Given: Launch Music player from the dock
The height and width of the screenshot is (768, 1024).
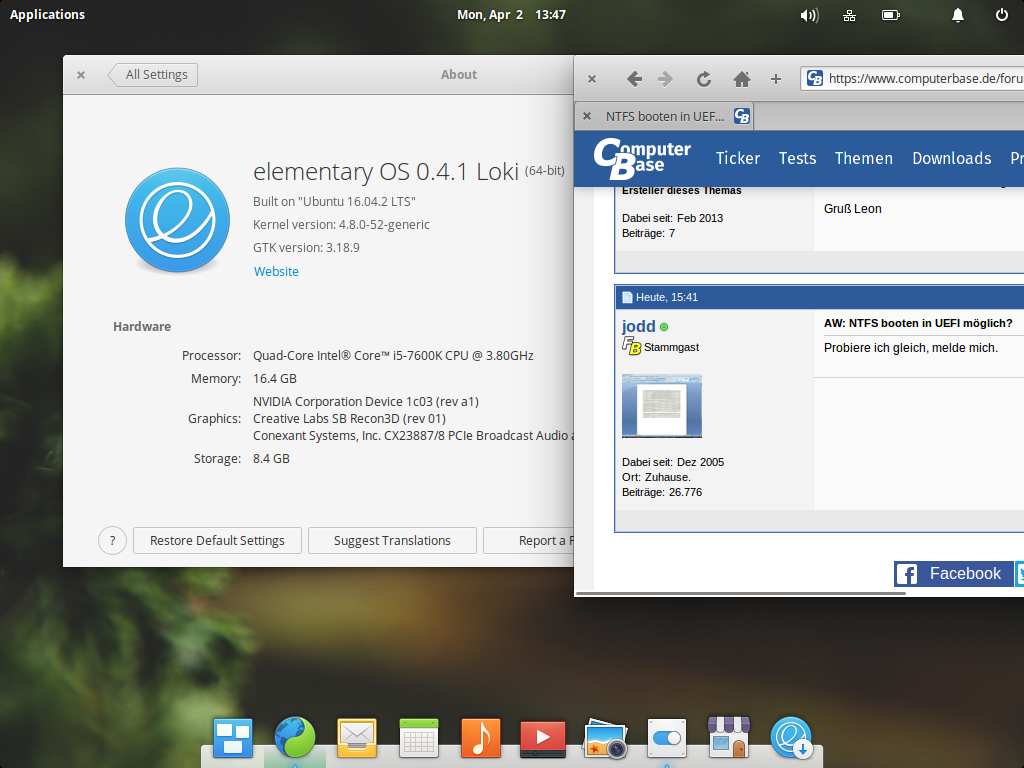Looking at the screenshot, I should pos(481,738).
